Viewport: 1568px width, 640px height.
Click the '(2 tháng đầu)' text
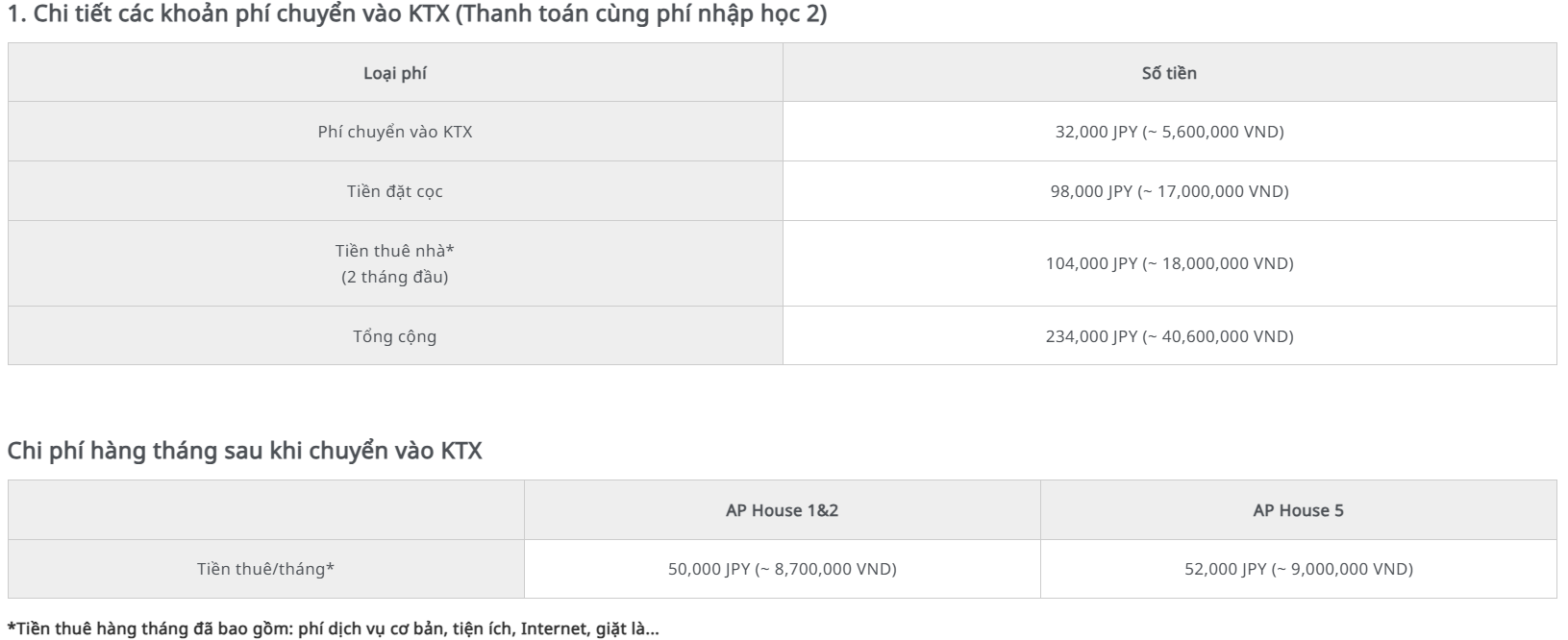395,277
